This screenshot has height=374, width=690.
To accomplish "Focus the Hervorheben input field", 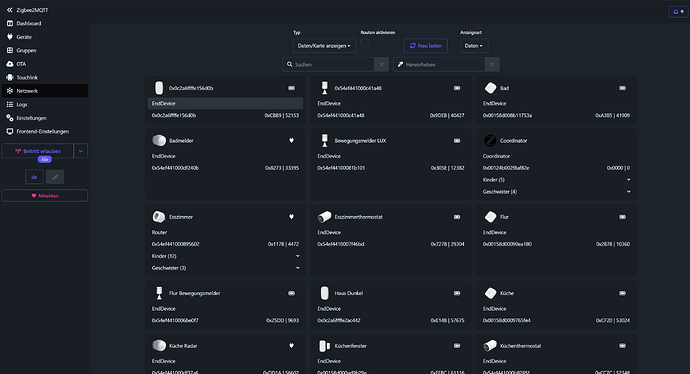I will [439, 64].
